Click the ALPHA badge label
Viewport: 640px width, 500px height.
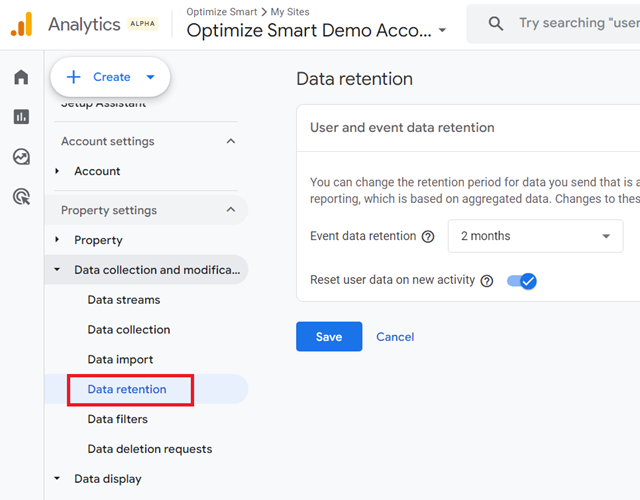click(x=142, y=24)
